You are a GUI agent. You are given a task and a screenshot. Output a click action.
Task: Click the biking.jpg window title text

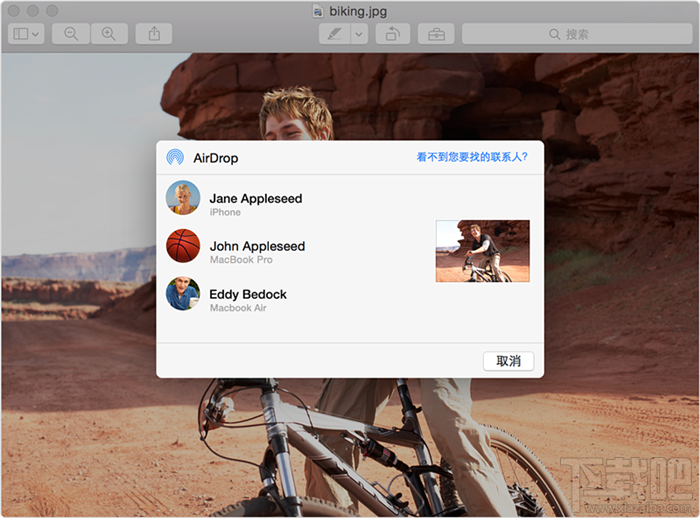click(358, 11)
